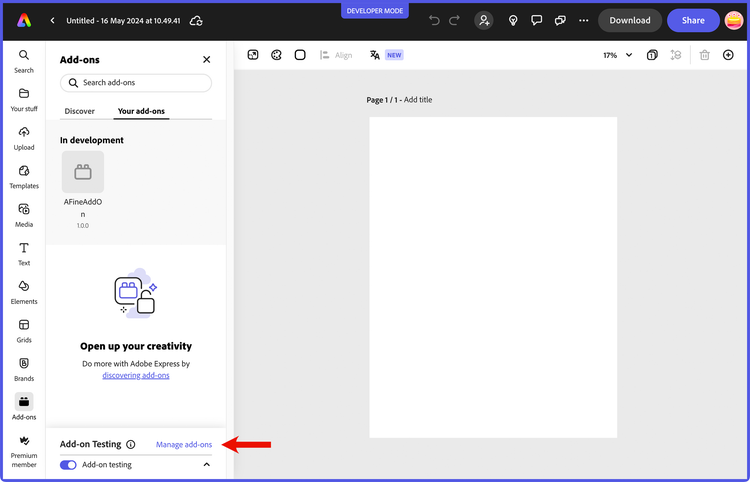Collapse the Add-on testing section chevron

coord(207,464)
